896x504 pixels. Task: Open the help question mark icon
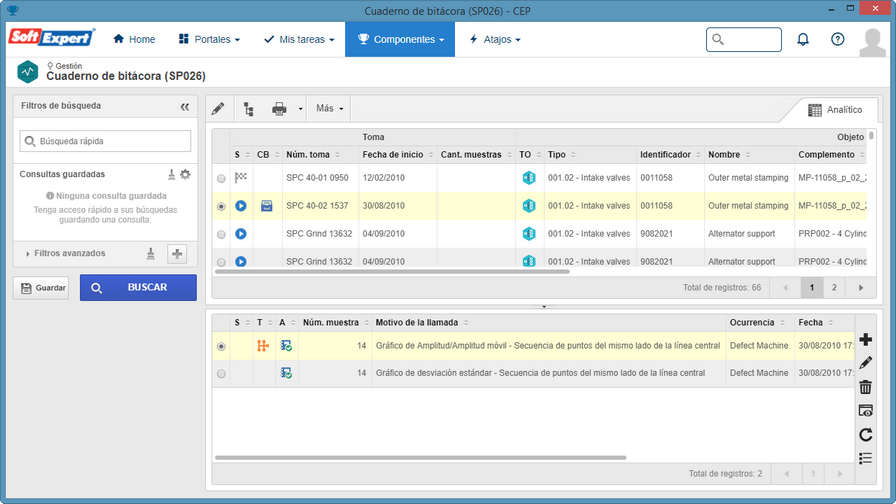(x=837, y=39)
